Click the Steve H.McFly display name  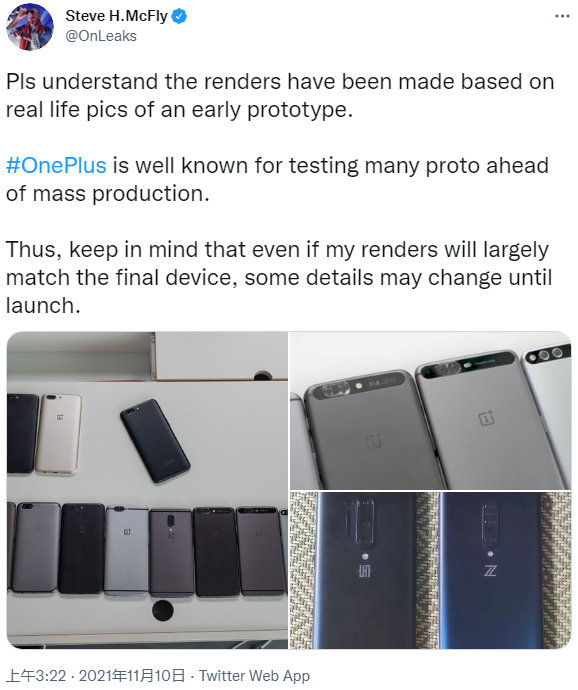click(117, 16)
